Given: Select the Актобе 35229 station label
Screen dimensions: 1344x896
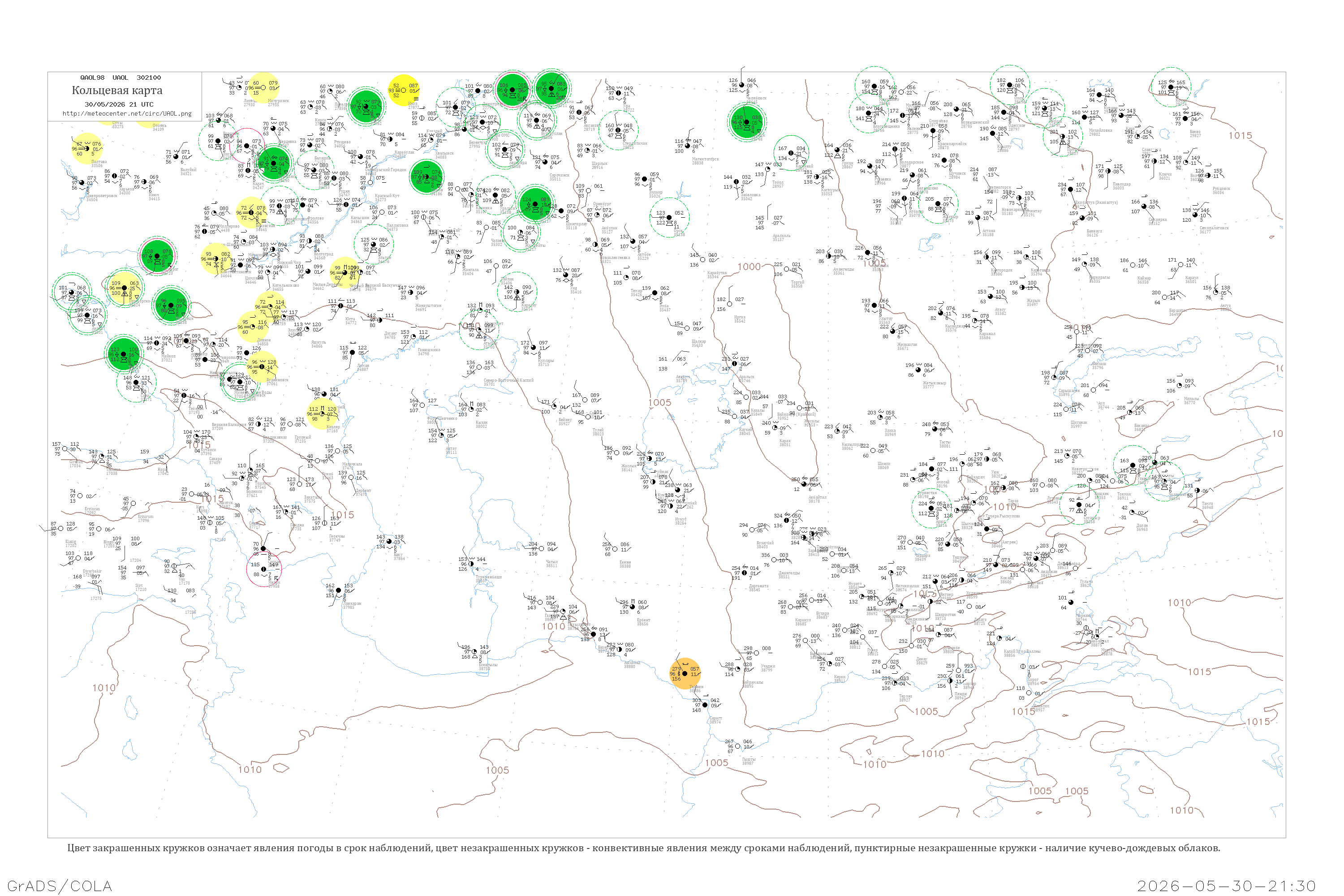Looking at the screenshot, I should (643, 257).
